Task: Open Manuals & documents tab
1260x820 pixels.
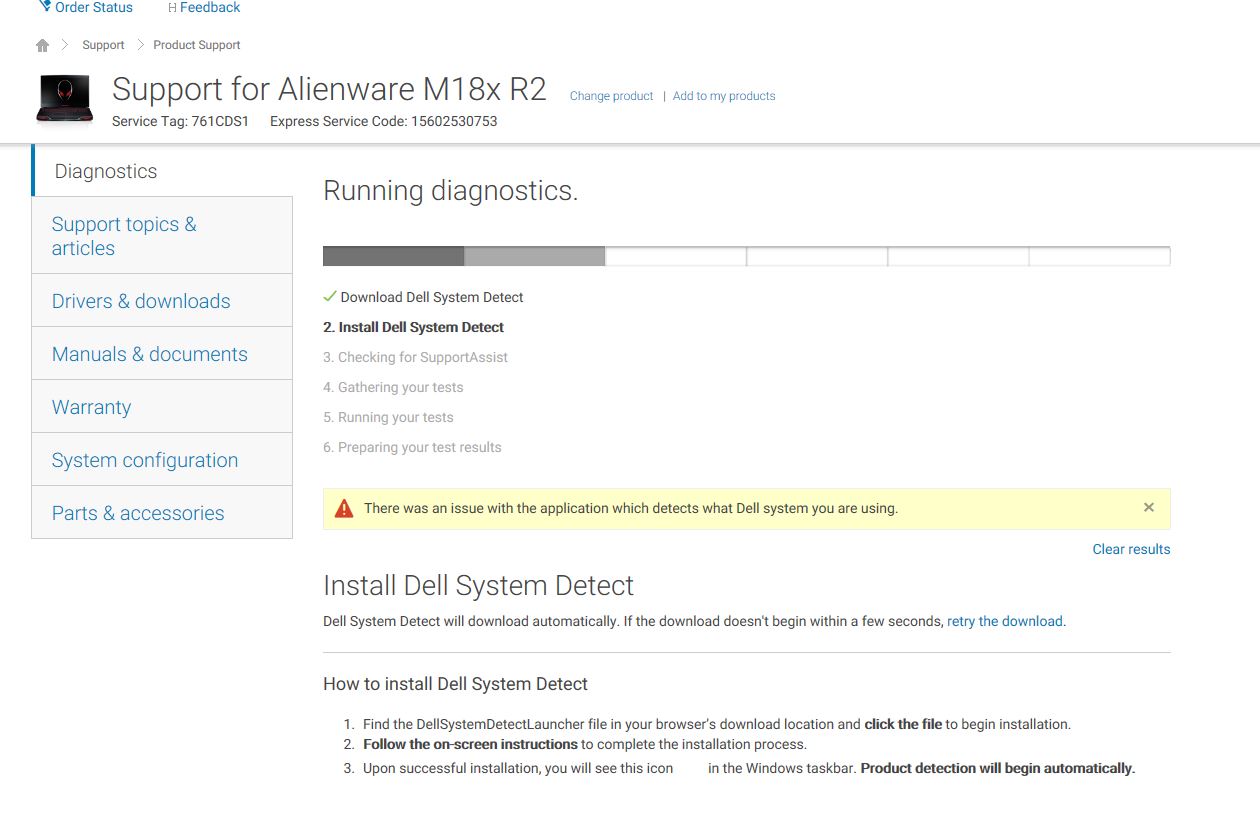Action: [x=162, y=354]
